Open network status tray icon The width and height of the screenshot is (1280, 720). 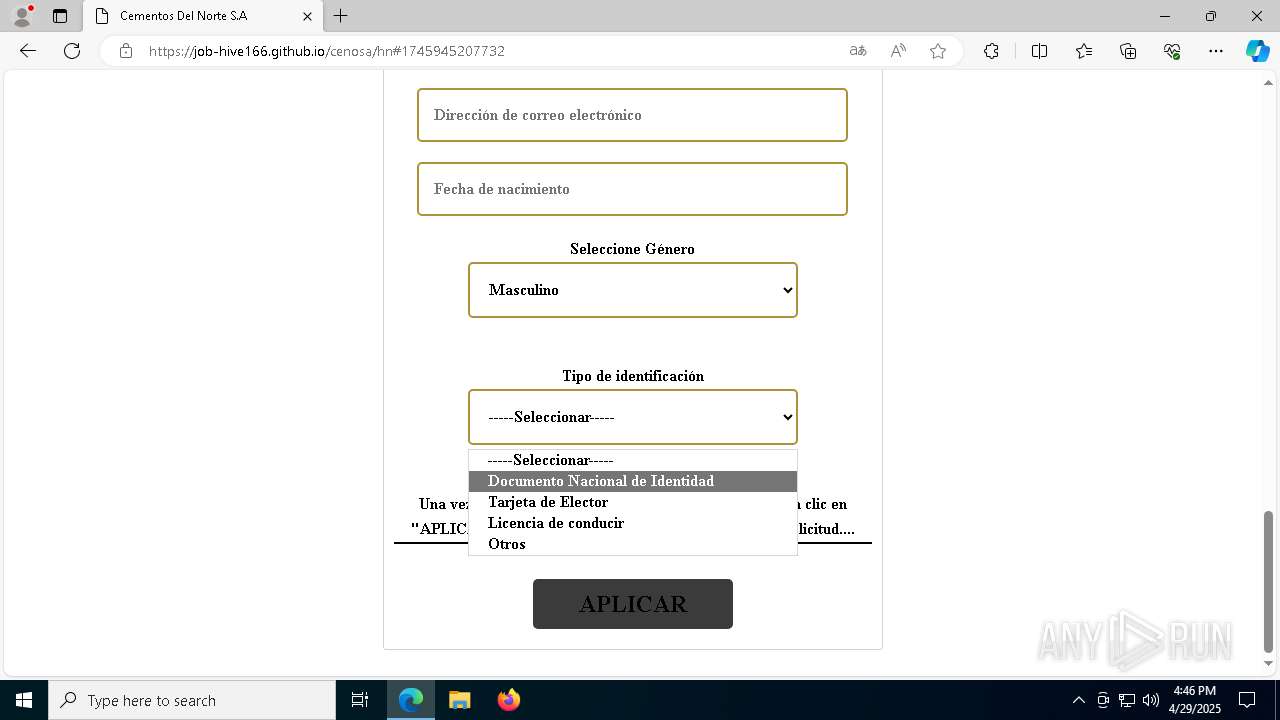point(1127,700)
